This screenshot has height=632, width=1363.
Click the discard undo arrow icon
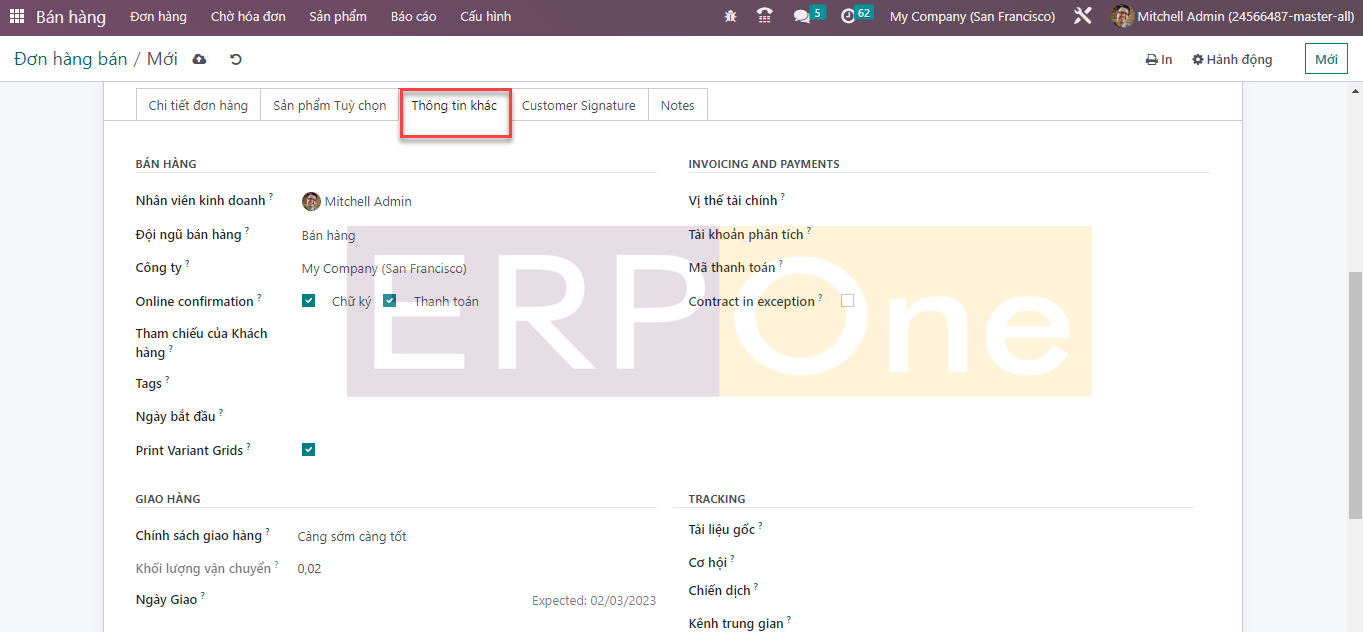pos(236,59)
